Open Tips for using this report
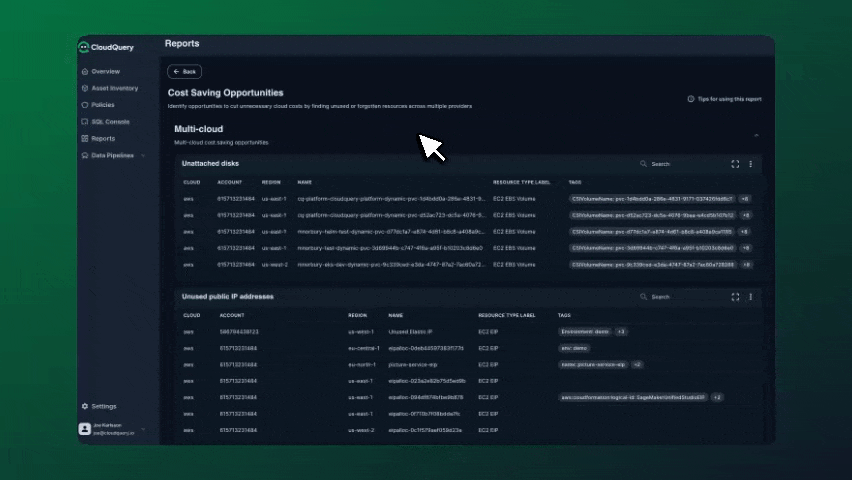Viewport: 852px width, 480px height. [x=724, y=99]
